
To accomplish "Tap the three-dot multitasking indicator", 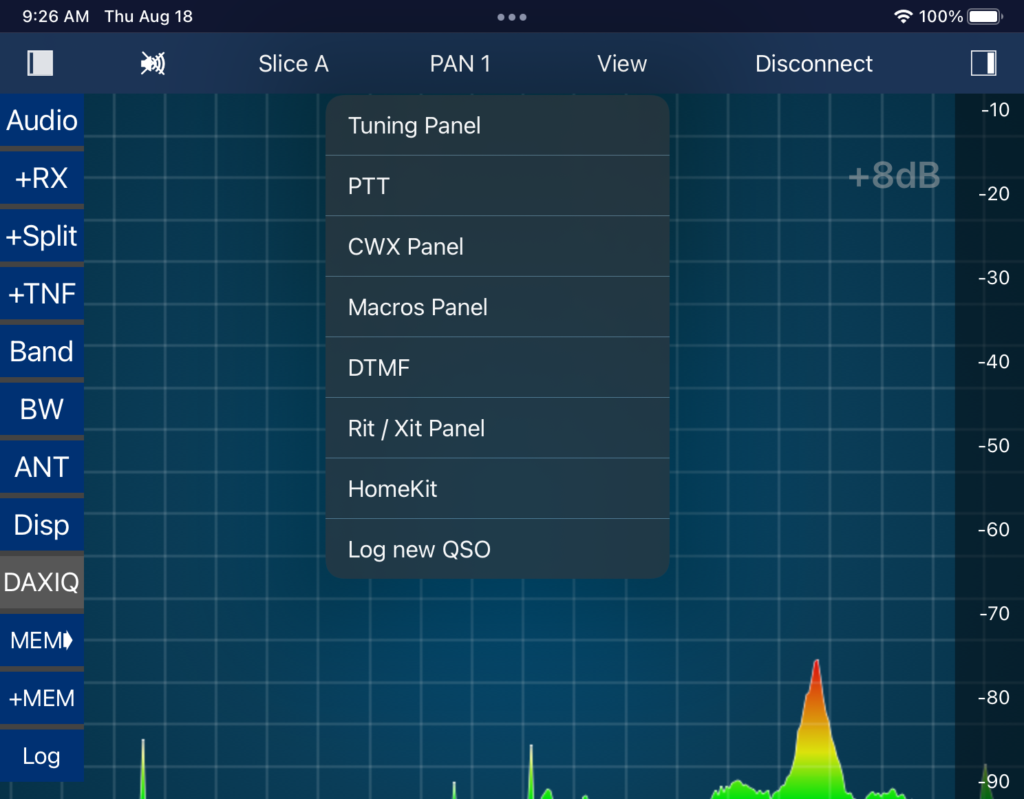I will click(512, 17).
